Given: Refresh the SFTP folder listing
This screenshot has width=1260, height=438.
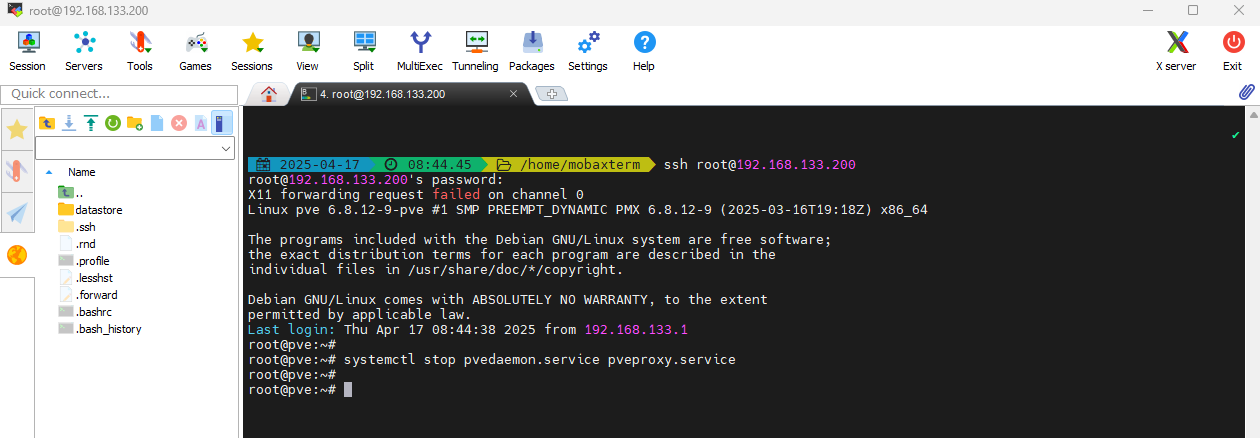Looking at the screenshot, I should [113, 123].
